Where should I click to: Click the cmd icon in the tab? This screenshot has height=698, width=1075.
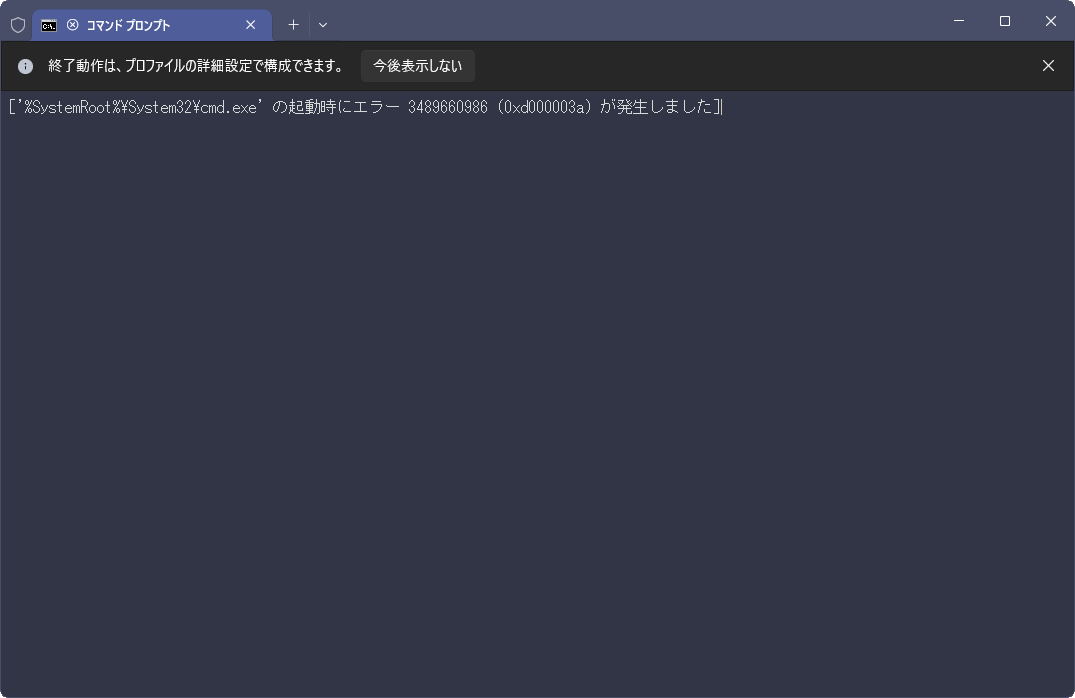(49, 25)
